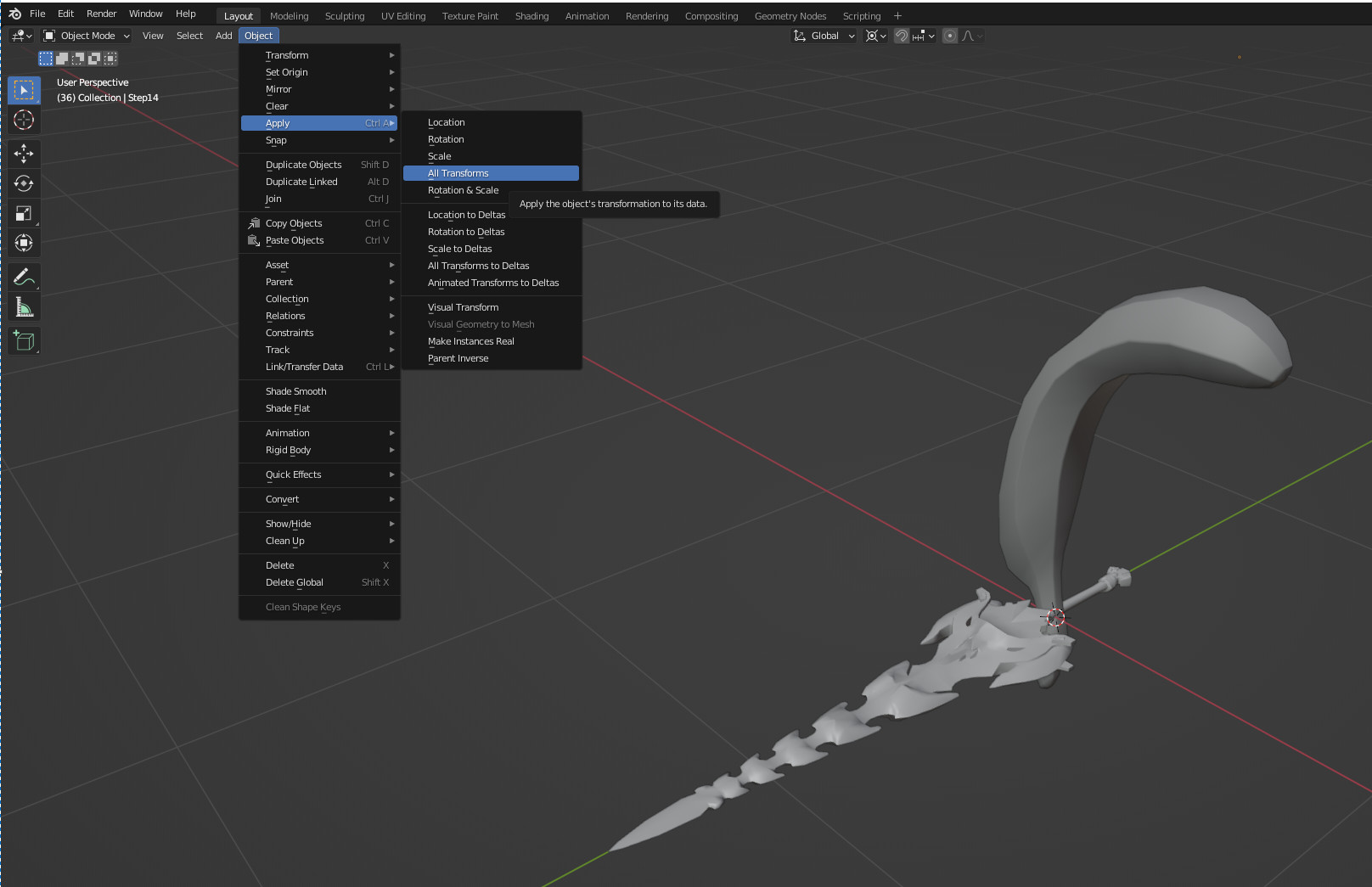Click the Add Cube tool
The image size is (1372, 887).
[x=24, y=341]
